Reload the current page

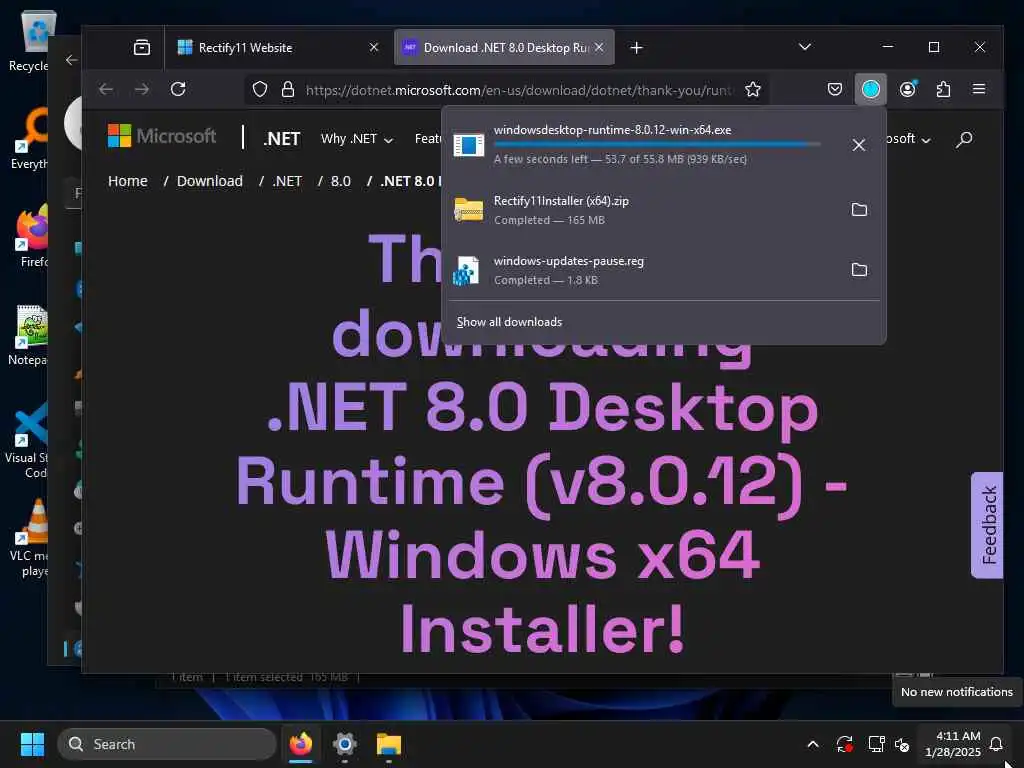point(178,89)
